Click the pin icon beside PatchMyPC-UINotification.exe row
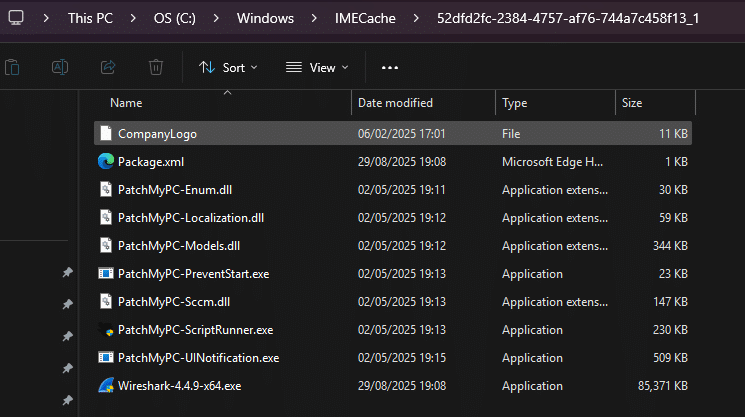745x417 pixels. click(x=67, y=368)
